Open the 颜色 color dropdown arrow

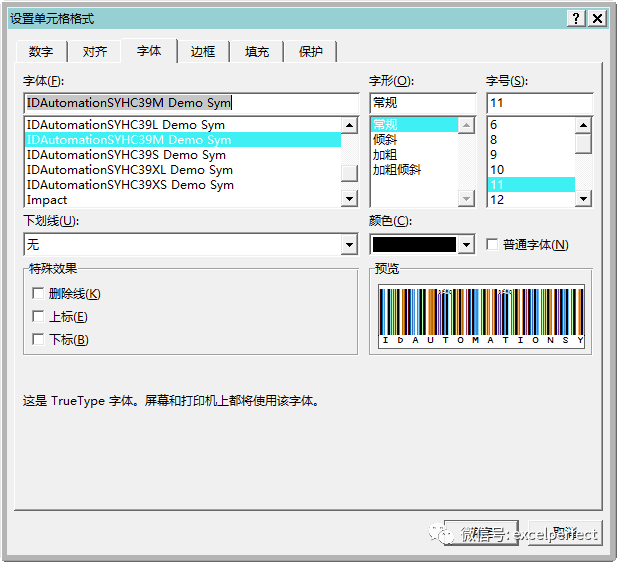coord(466,245)
